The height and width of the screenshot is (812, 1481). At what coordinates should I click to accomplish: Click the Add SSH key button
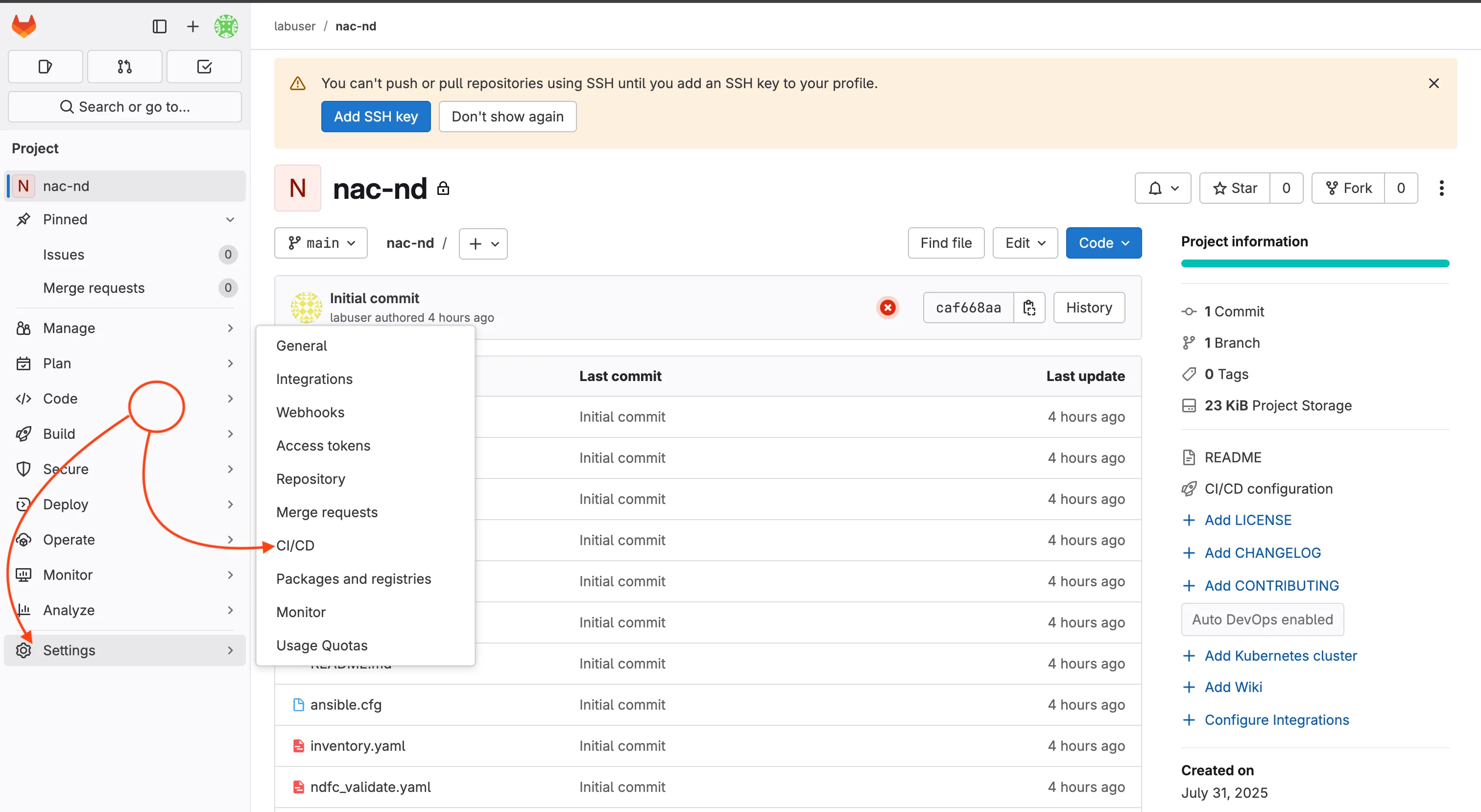376,116
